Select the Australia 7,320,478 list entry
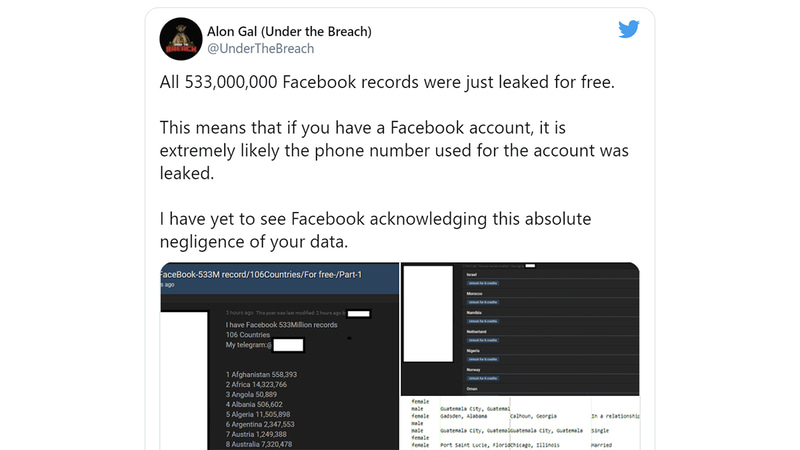Viewport: 800px width, 450px height. point(263,443)
